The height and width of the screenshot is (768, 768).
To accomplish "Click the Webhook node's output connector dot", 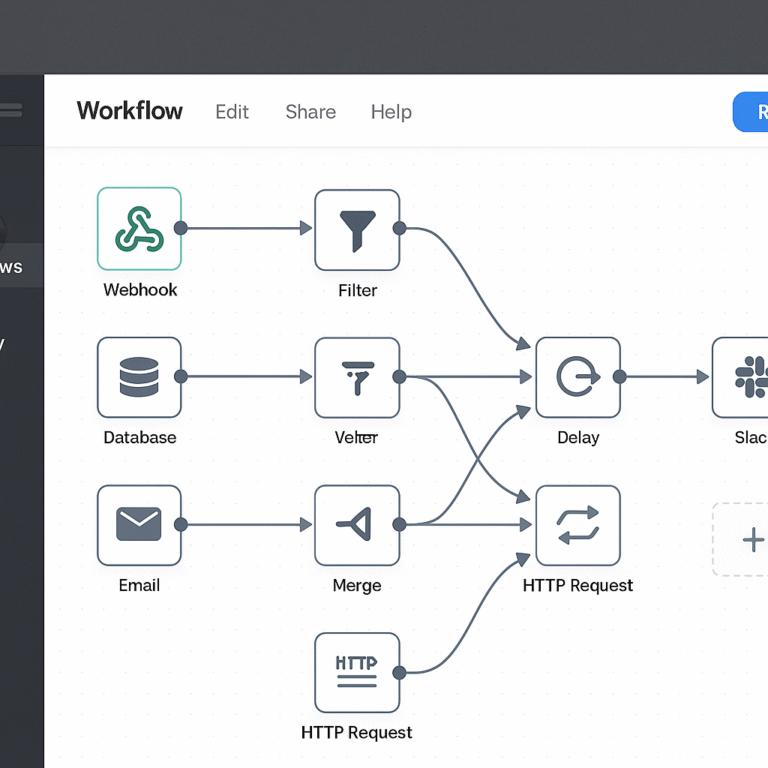I will pyautogui.click(x=181, y=229).
